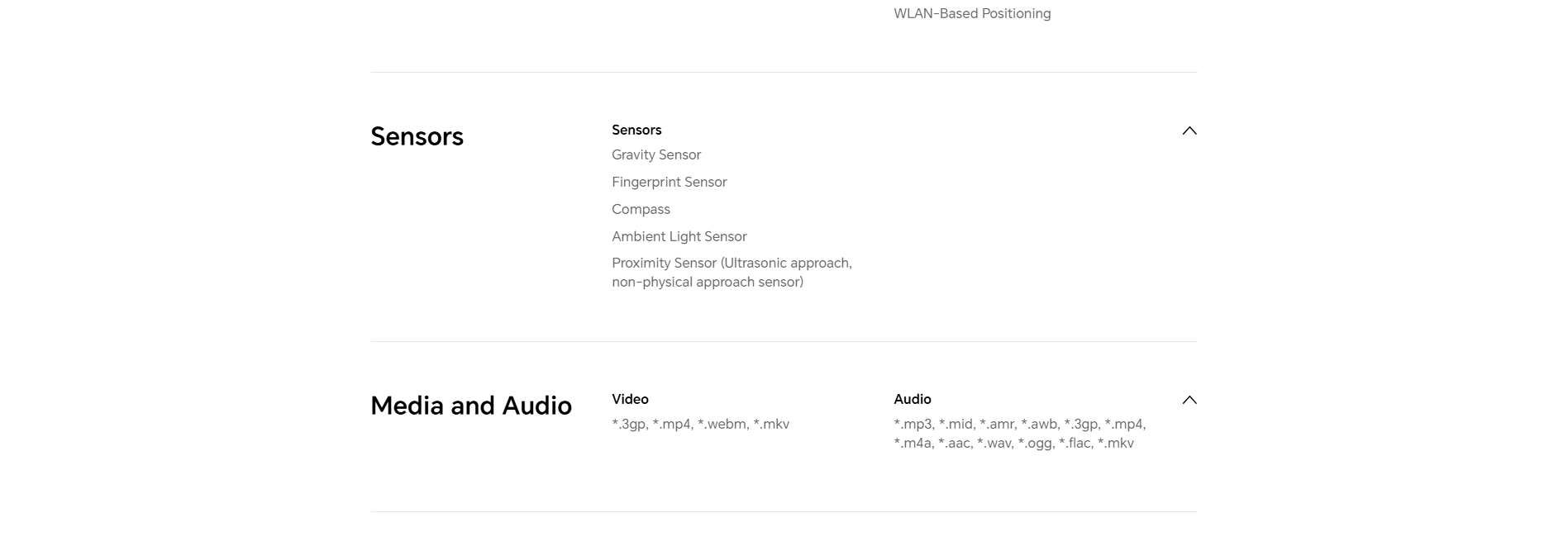This screenshot has height=546, width=1568.
Task: Click the Gravity Sensor entry
Action: coord(656,154)
